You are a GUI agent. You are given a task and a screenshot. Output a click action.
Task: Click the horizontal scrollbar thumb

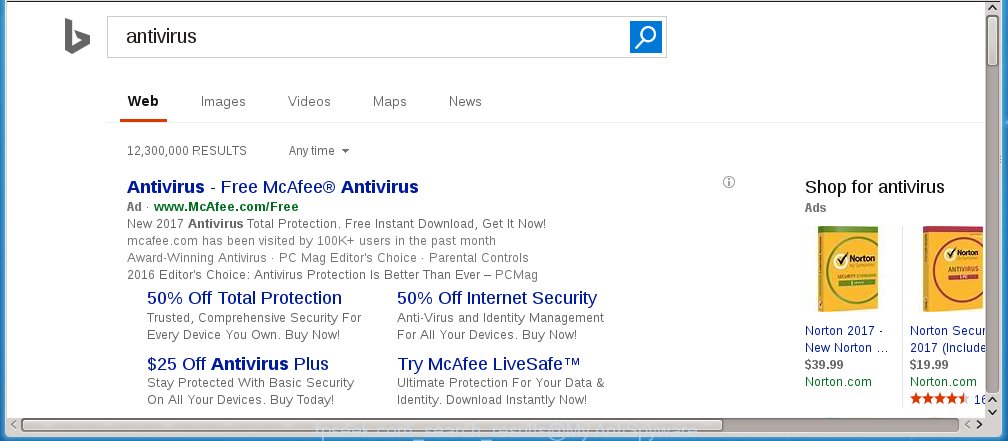coord(372,425)
